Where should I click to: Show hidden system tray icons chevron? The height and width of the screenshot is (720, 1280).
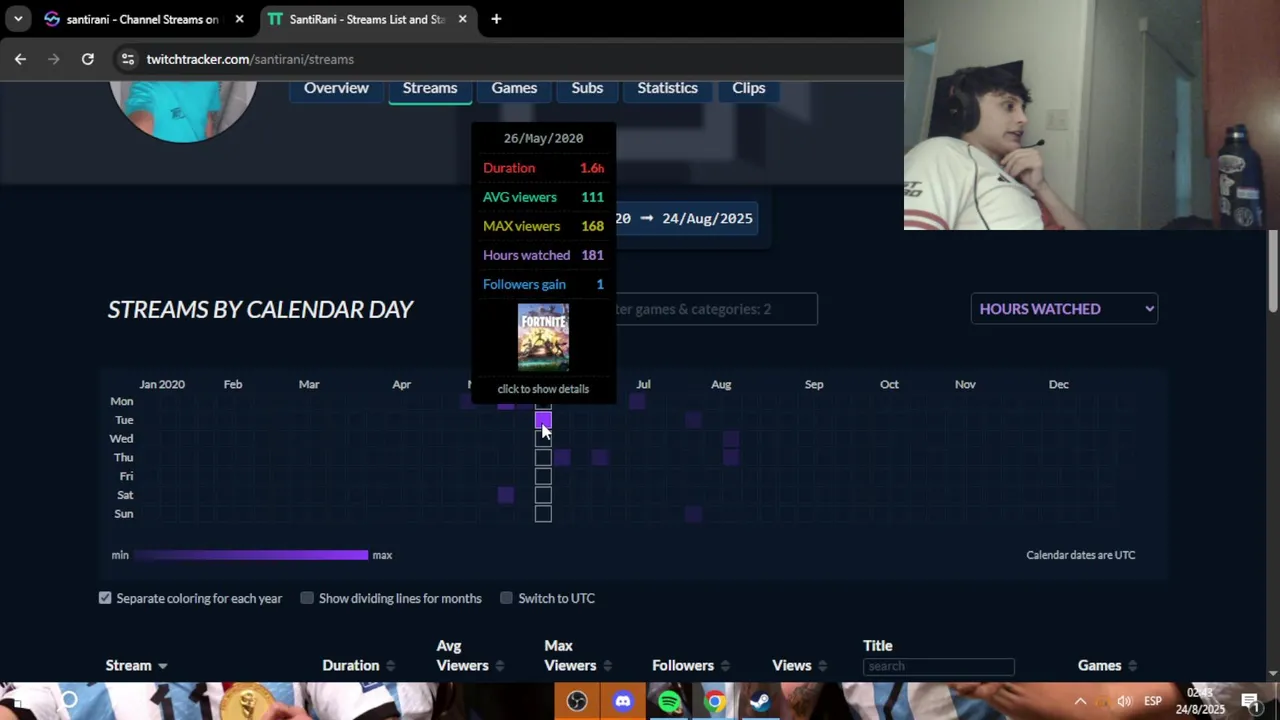coord(1080,701)
